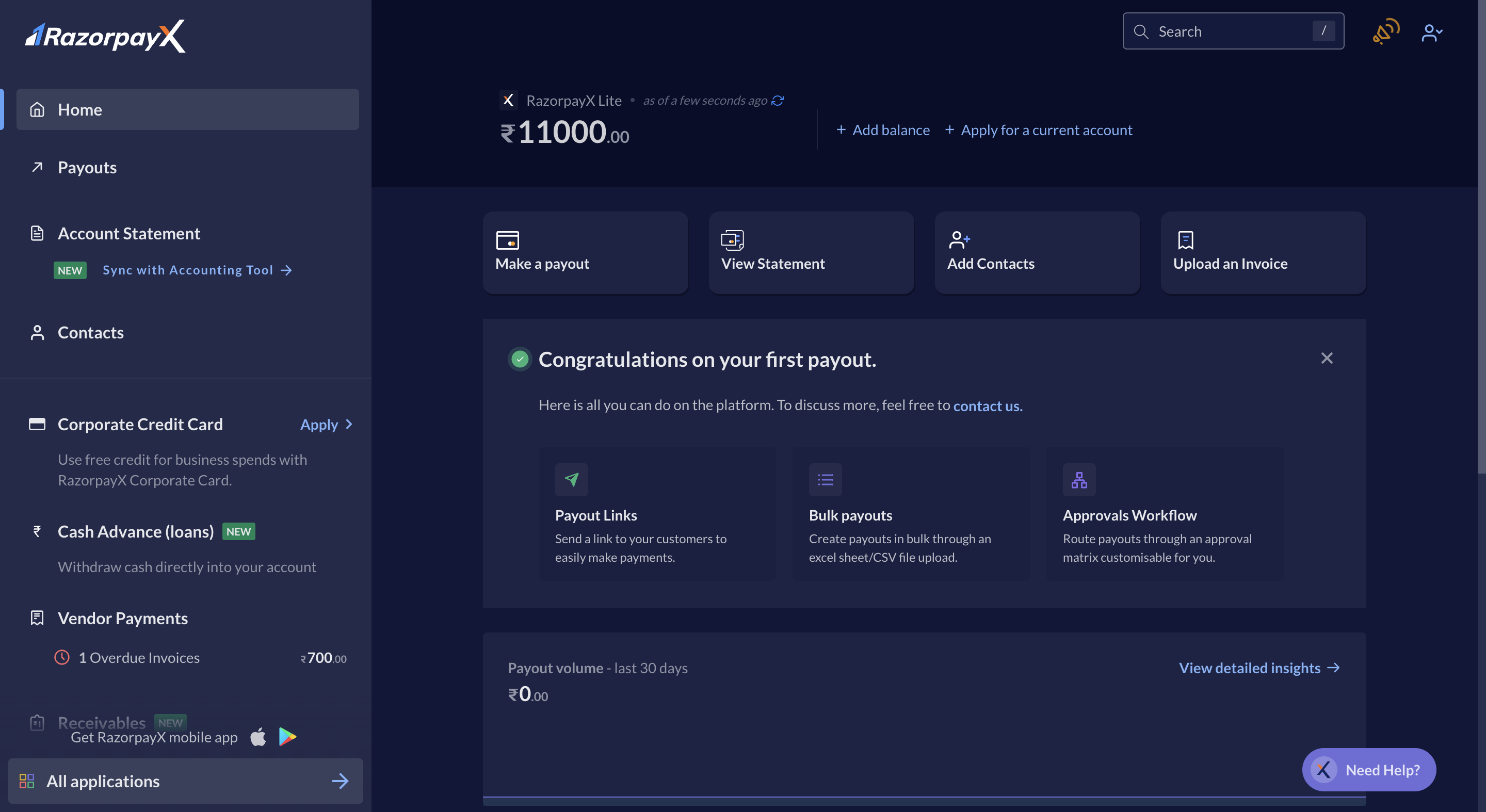Open Cash Advance (loans) section
1486x812 pixels.
pos(136,531)
